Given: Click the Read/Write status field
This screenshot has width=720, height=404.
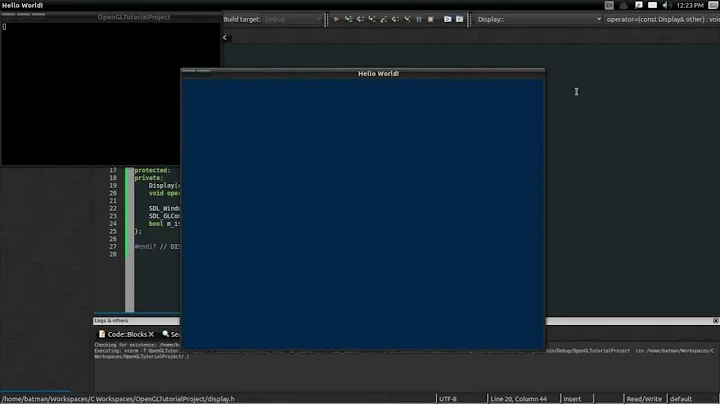Looking at the screenshot, I should tap(644, 399).
